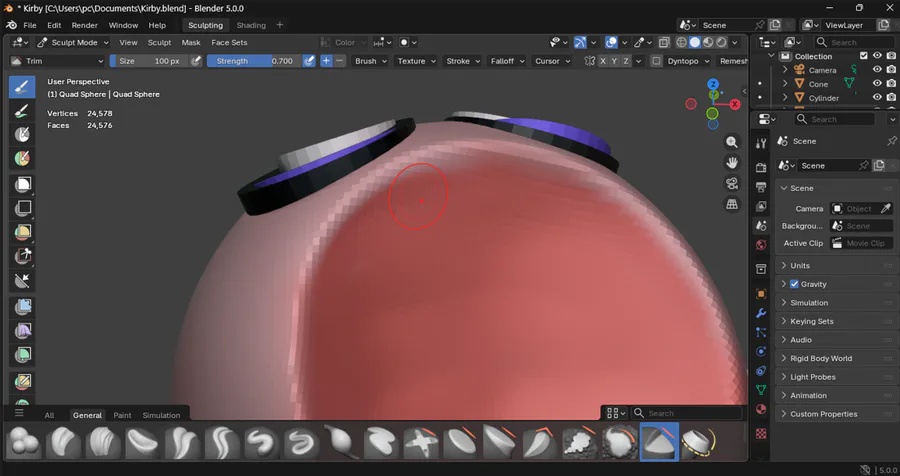Open the Face Sets menu
The width and height of the screenshot is (900, 476).
click(229, 42)
